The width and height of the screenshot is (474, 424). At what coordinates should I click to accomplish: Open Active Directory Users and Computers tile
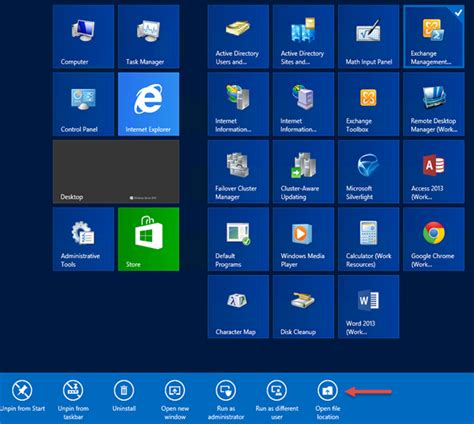[238, 36]
